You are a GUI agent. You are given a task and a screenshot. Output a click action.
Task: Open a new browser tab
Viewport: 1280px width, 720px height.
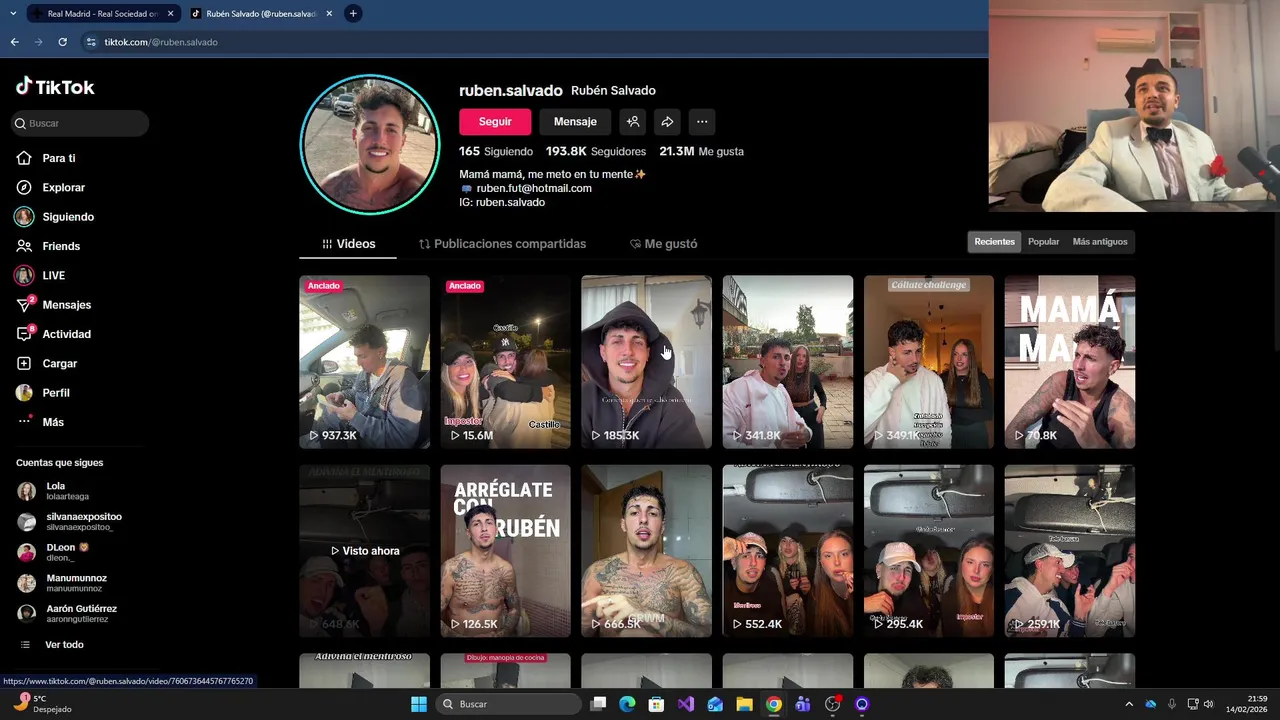[353, 14]
